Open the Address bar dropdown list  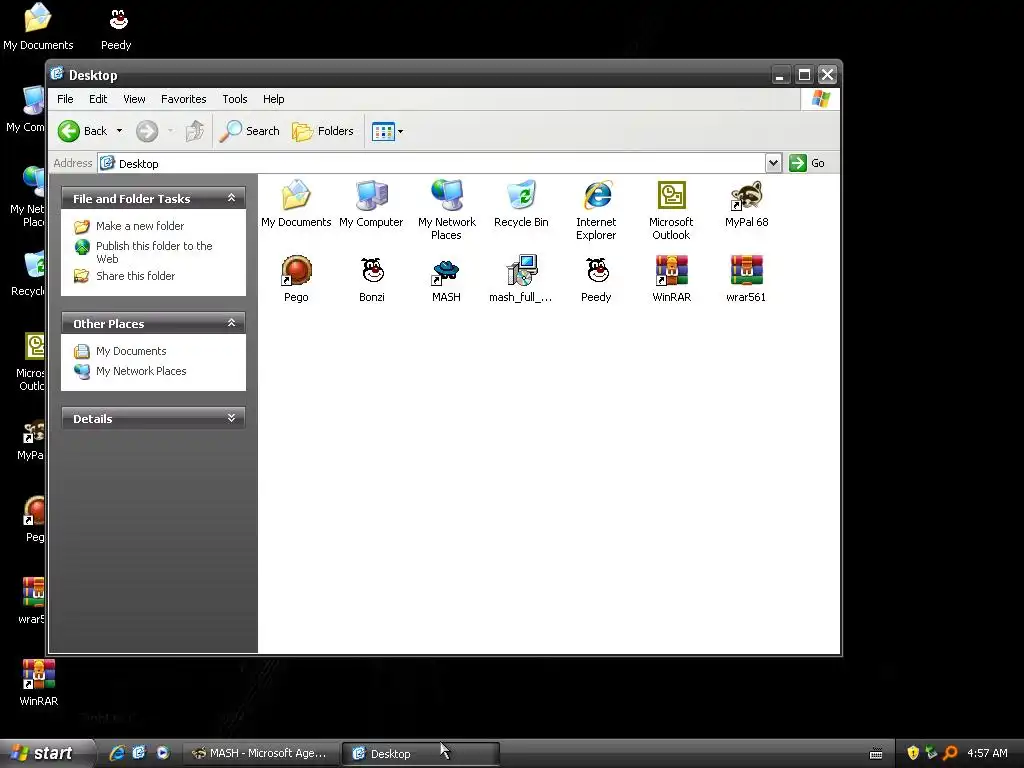click(773, 163)
